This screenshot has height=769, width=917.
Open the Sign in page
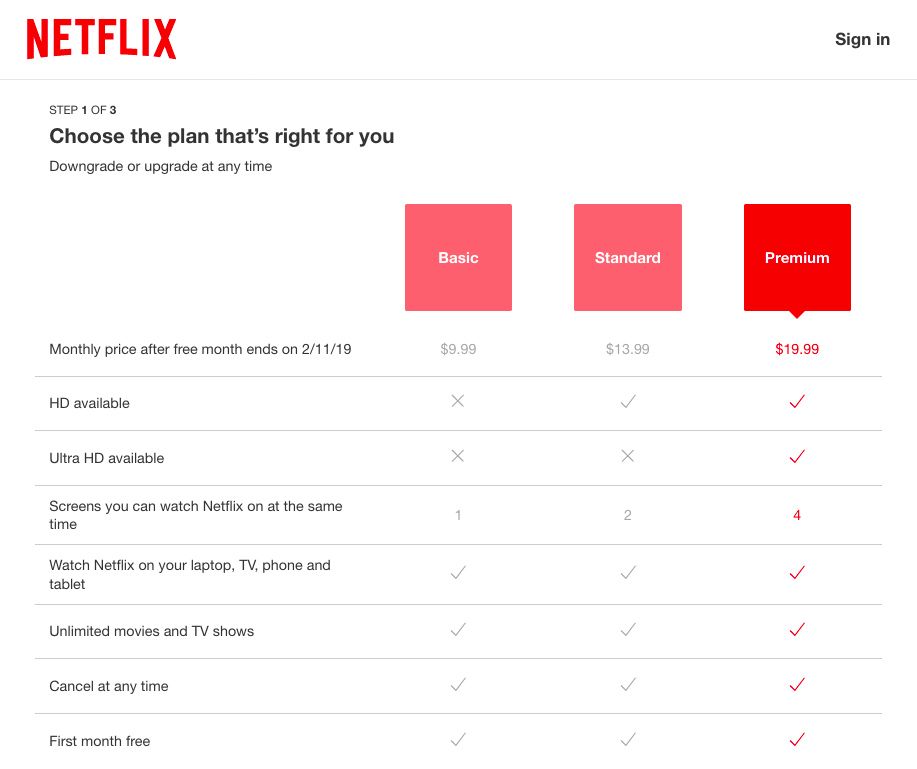(x=861, y=39)
